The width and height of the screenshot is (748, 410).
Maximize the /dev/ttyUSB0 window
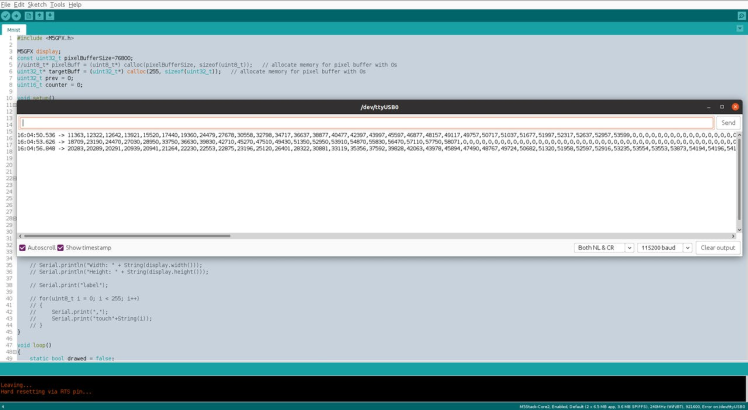click(722, 107)
